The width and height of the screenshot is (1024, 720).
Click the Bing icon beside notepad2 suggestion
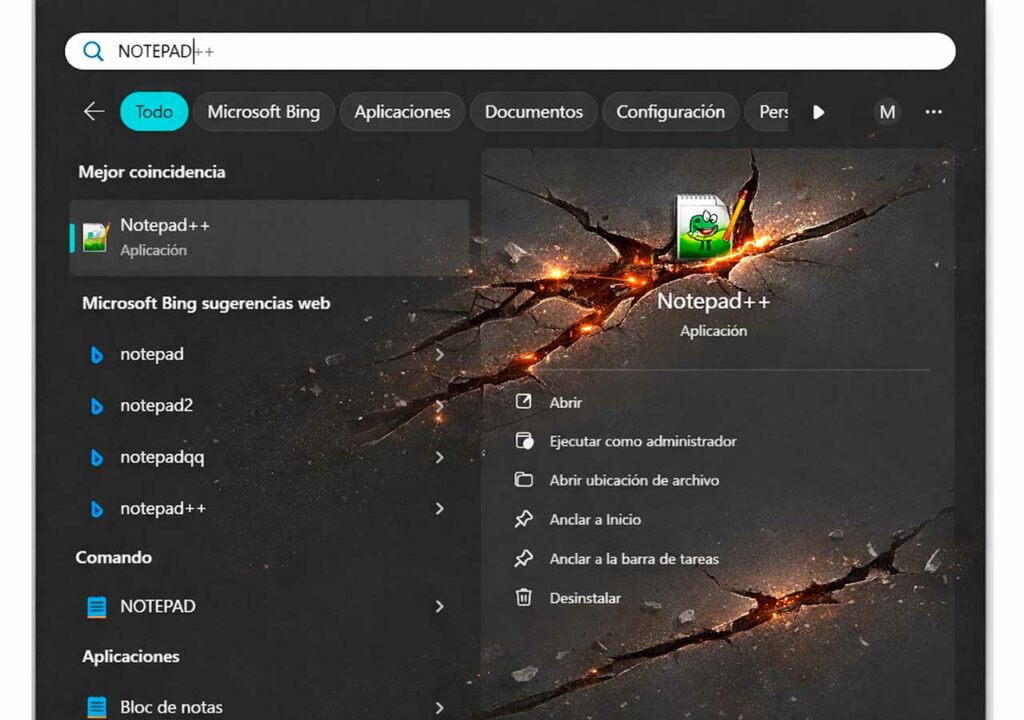coord(97,406)
